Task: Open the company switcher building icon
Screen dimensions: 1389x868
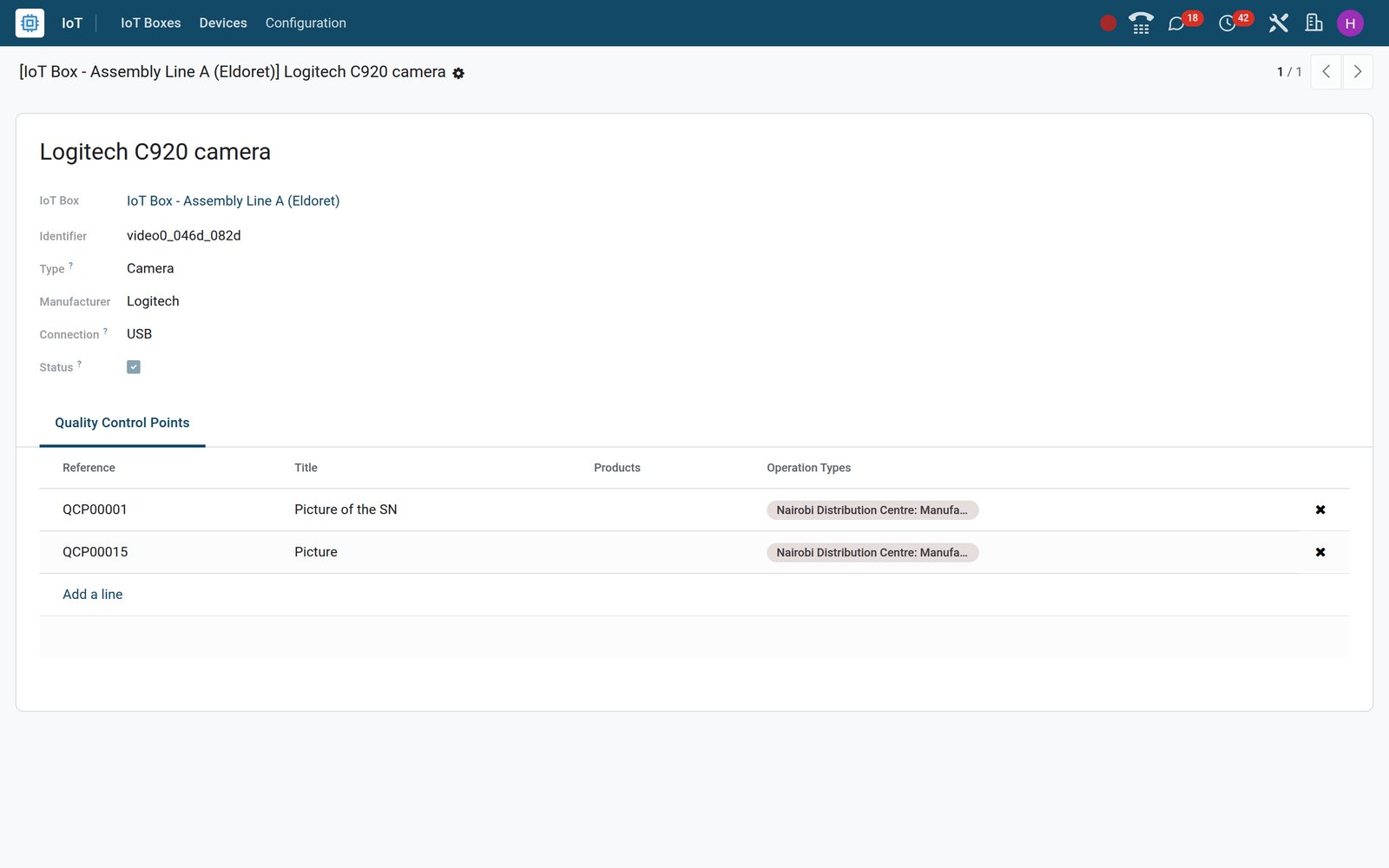Action: (1314, 23)
